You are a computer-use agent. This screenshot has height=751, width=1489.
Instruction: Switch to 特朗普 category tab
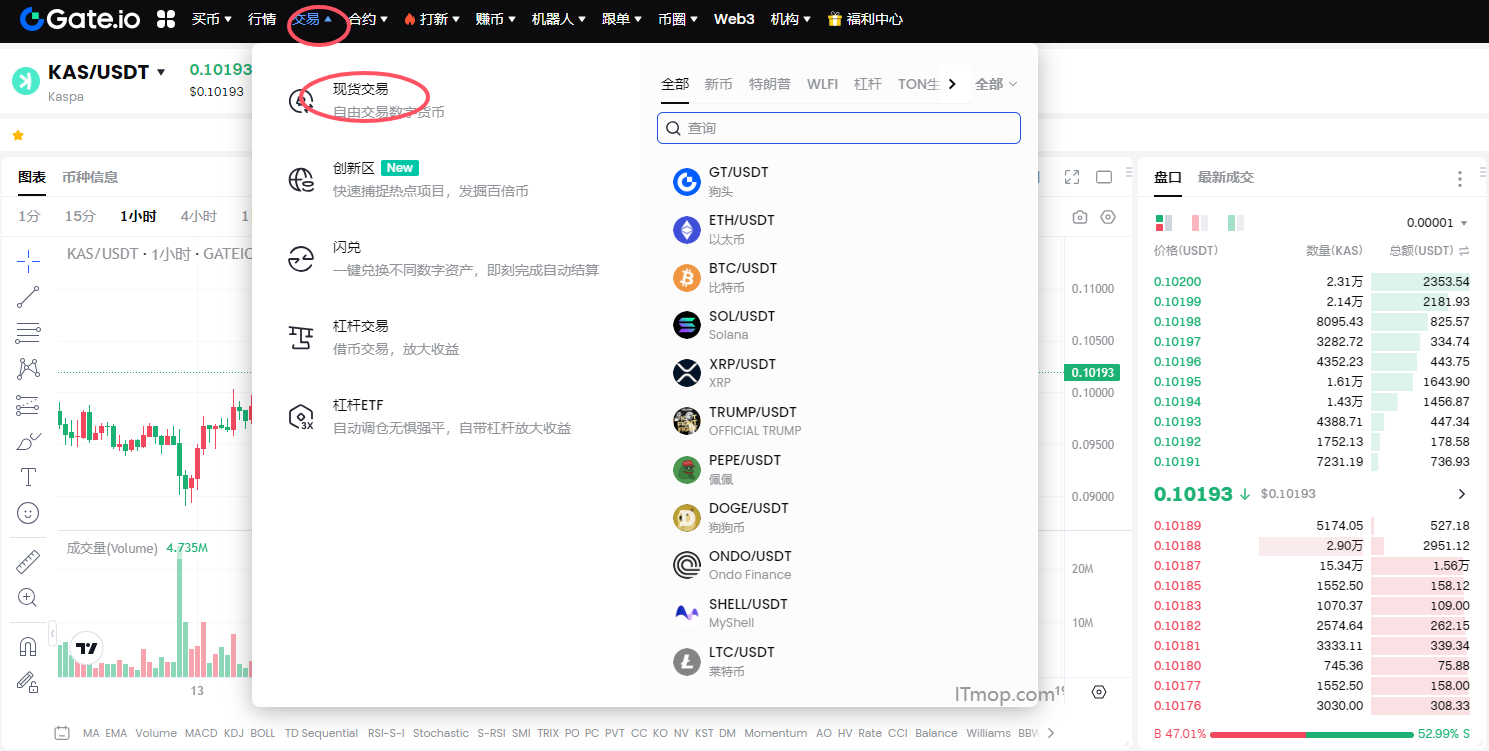[770, 84]
